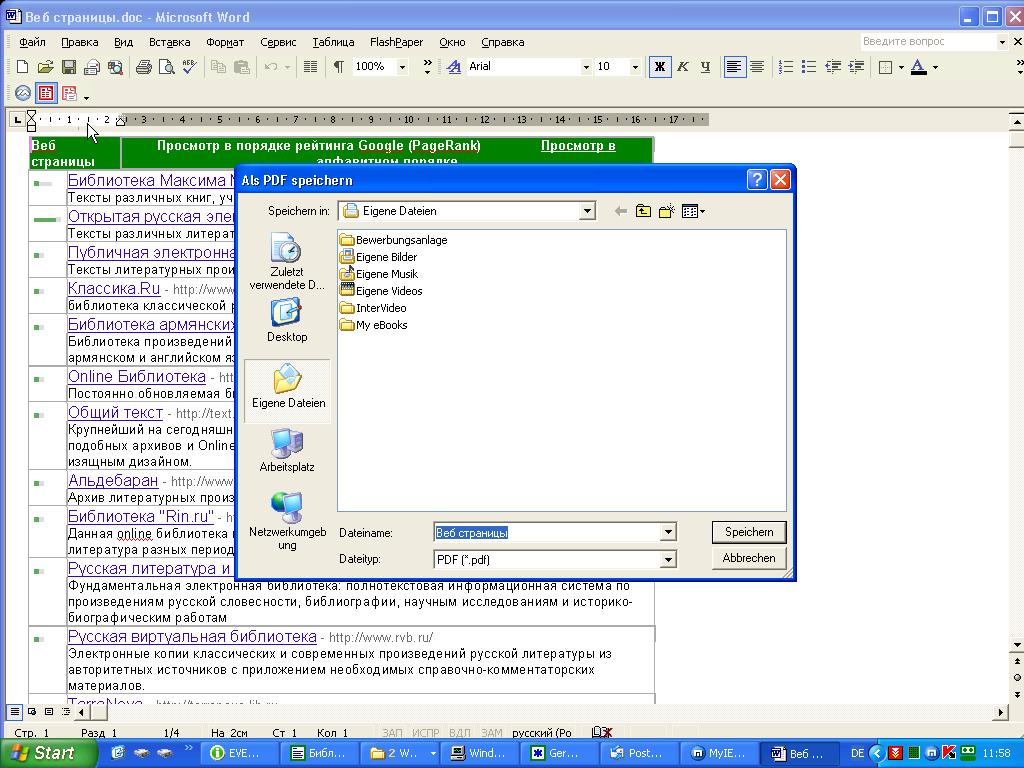Click the Dateiname input field

click(x=547, y=532)
